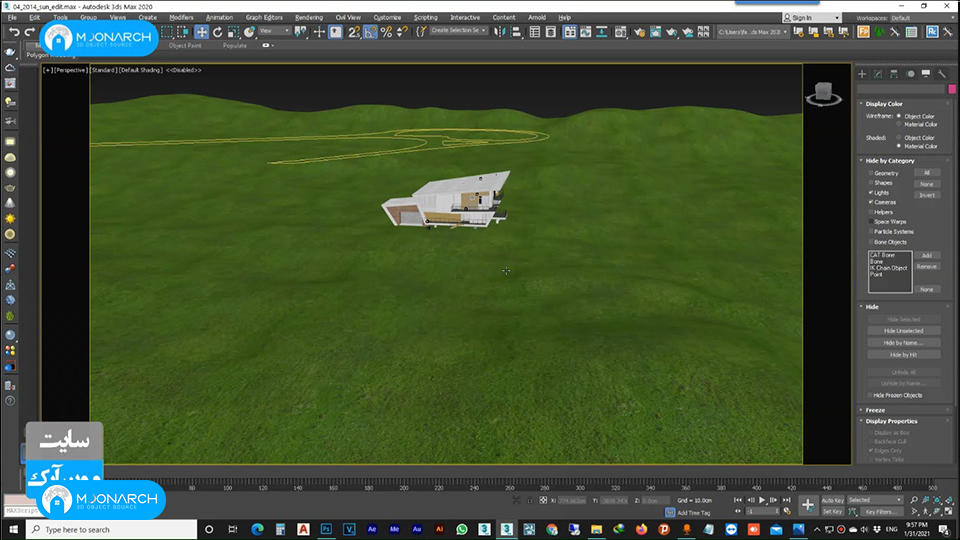Viewport: 960px width, 540px height.
Task: Select Wireframe Object Color radio
Action: click(899, 116)
